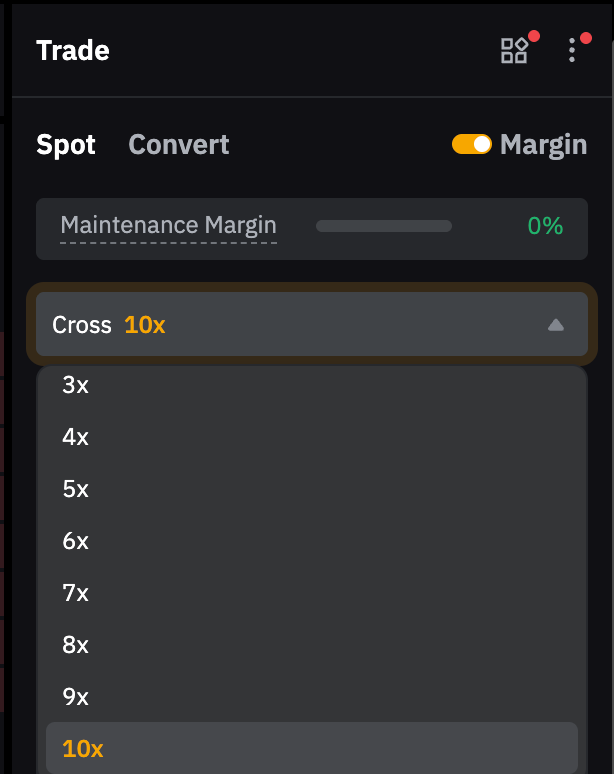This screenshot has height=774, width=614.
Task: Click the Margin label text
Action: point(543,145)
